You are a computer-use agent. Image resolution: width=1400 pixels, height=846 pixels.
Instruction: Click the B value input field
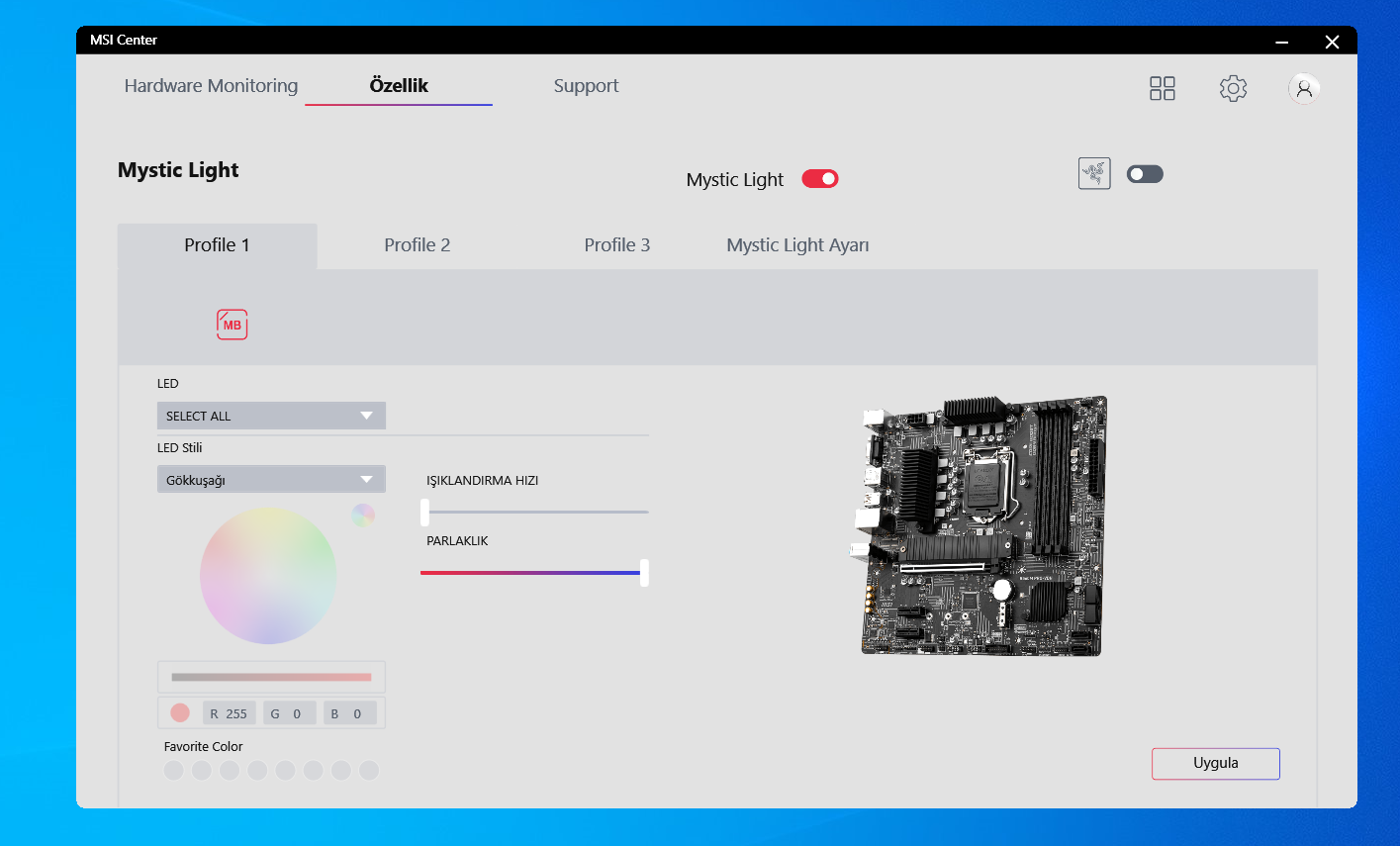click(350, 713)
